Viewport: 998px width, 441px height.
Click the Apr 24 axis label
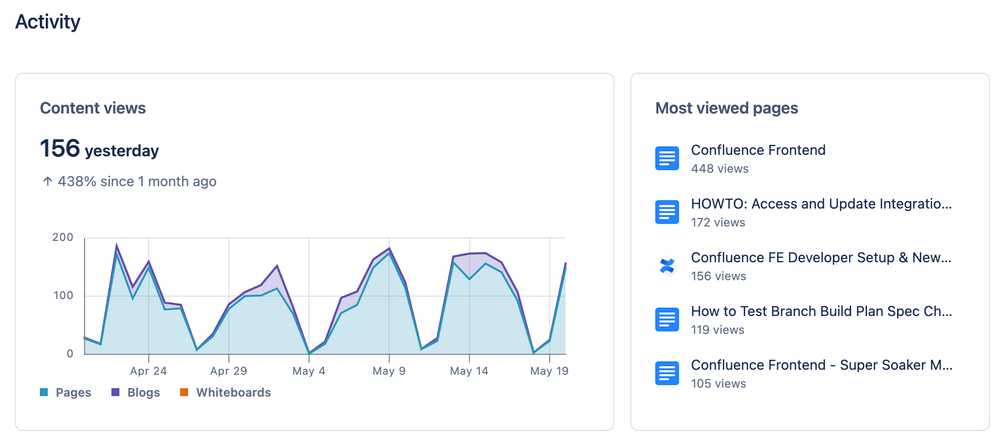coord(148,371)
